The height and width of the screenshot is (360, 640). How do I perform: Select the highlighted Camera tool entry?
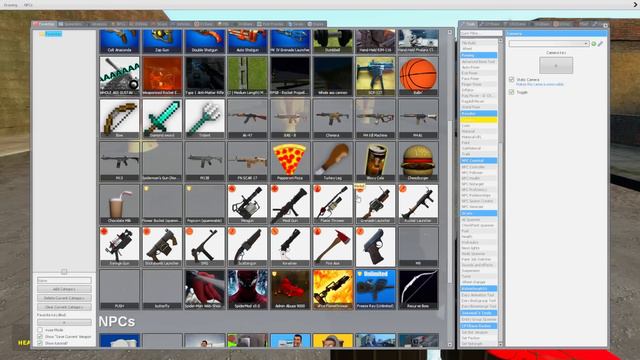coord(479,120)
